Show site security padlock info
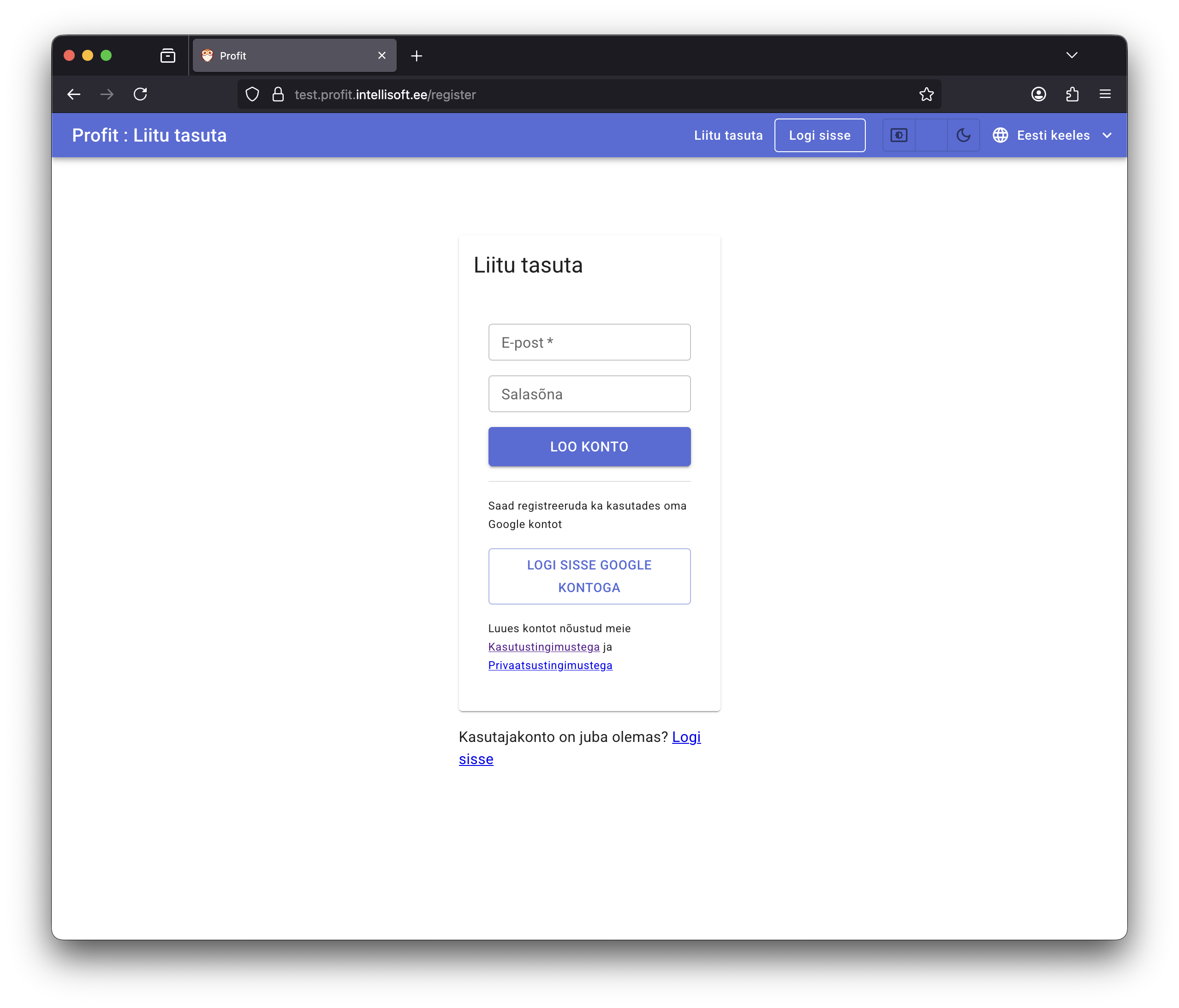The image size is (1179, 1008). (x=278, y=95)
